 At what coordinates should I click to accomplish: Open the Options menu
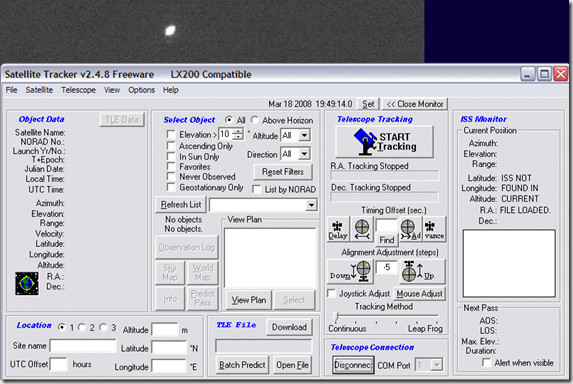coord(141,90)
